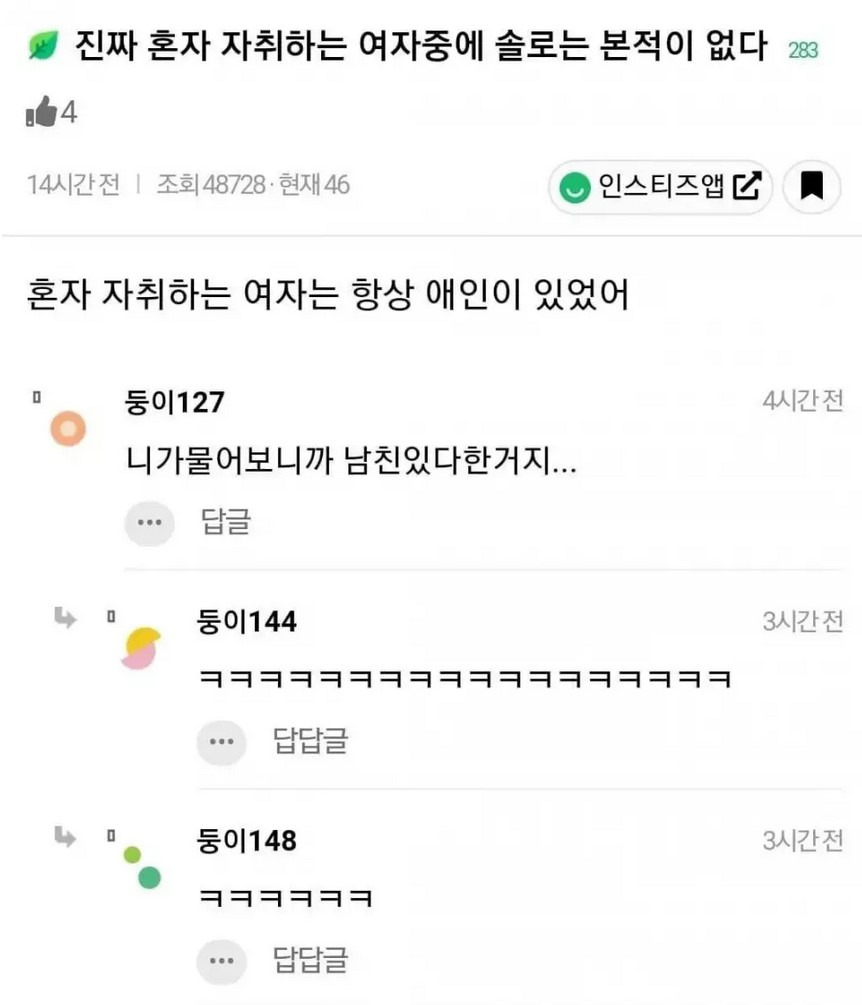Screen dimensions: 862x1005
Task: Toggle the bookmark icon button
Action: tap(811, 186)
